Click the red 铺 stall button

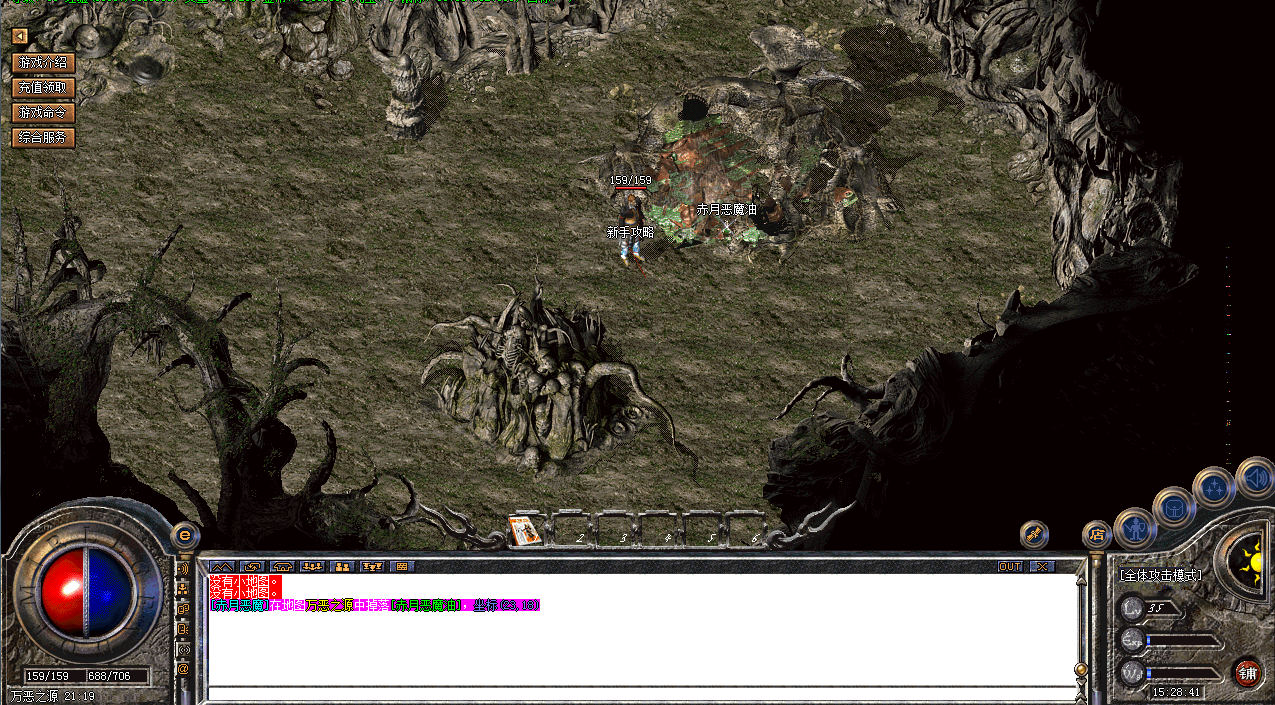(1247, 673)
